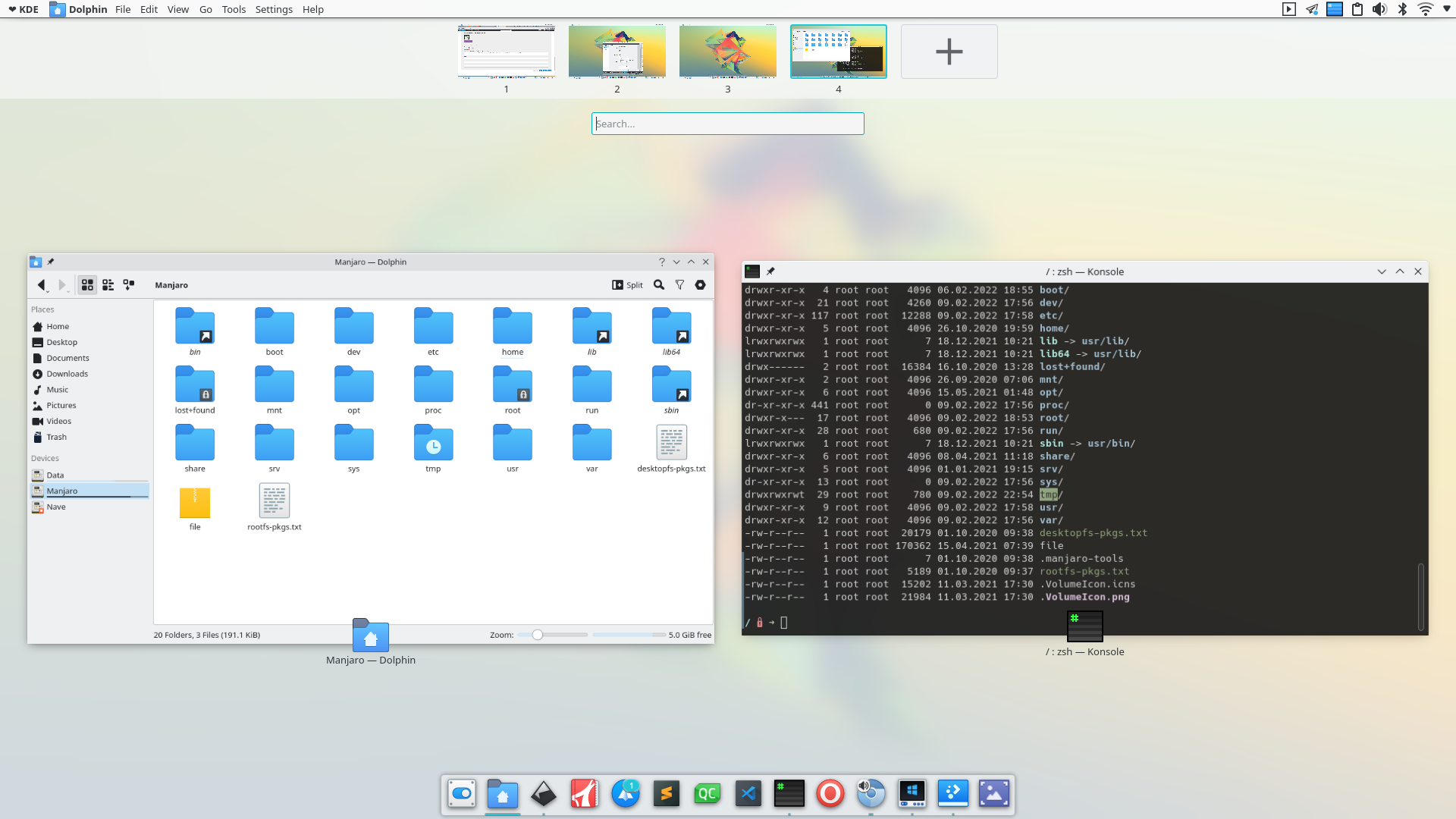The height and width of the screenshot is (819, 1456).
Task: Go to Home in Places panel
Action: click(x=89, y=327)
